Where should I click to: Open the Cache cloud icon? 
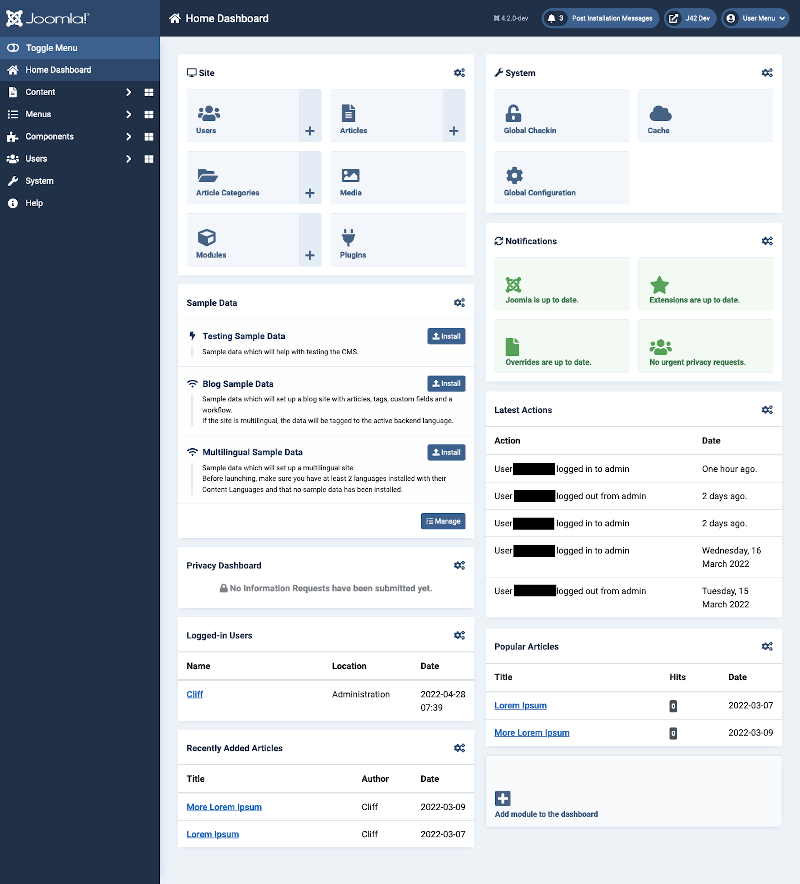point(660,110)
